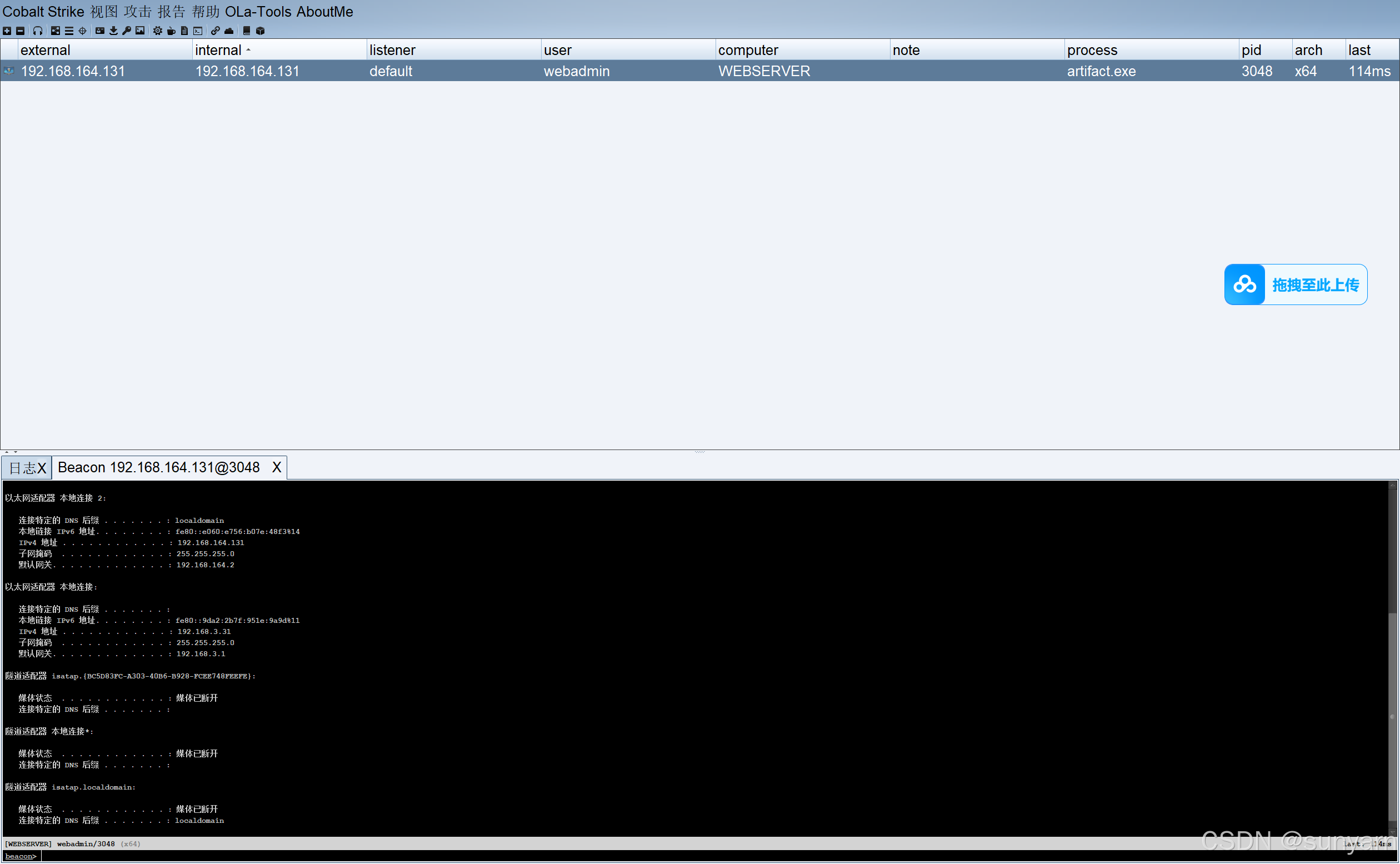
Task: Click the downloads arrow icon
Action: (114, 31)
